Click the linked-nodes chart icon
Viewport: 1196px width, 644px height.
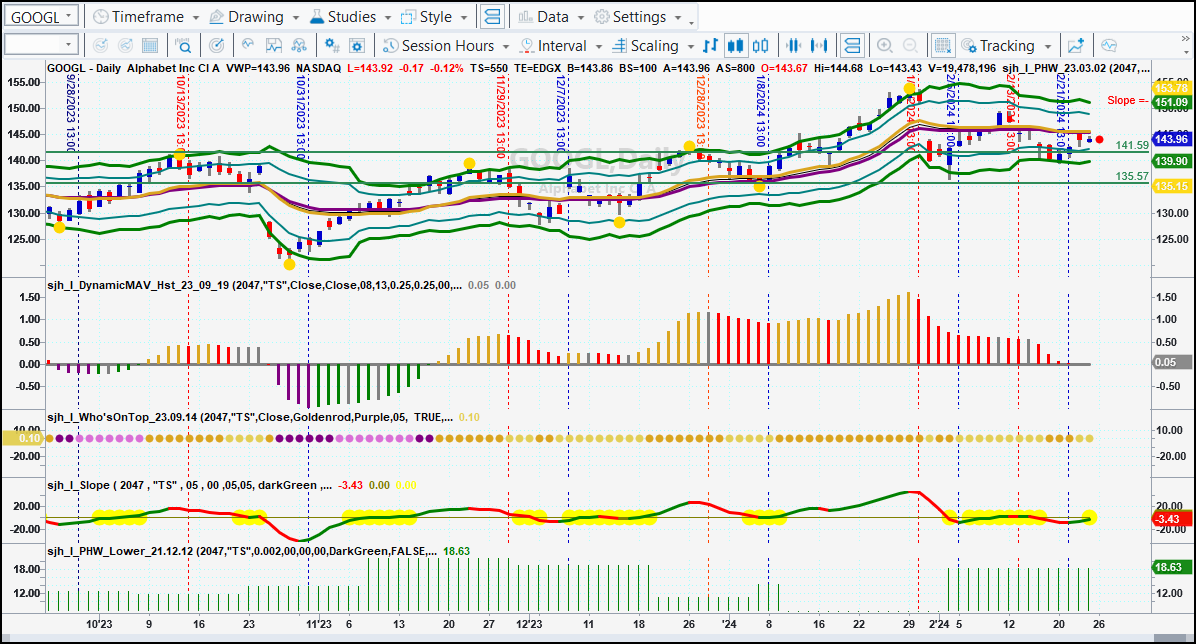[299, 46]
